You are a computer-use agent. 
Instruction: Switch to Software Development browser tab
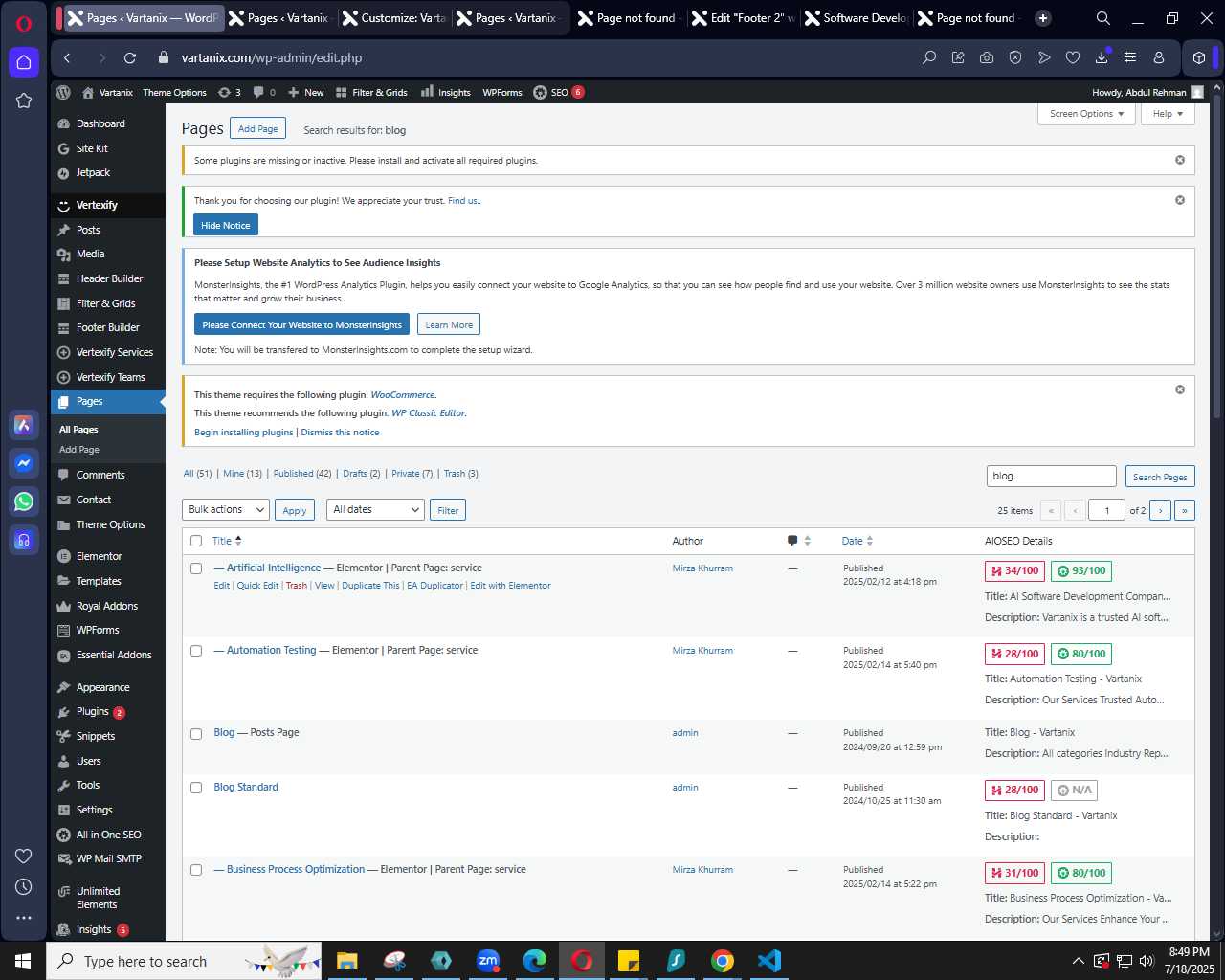(x=857, y=18)
